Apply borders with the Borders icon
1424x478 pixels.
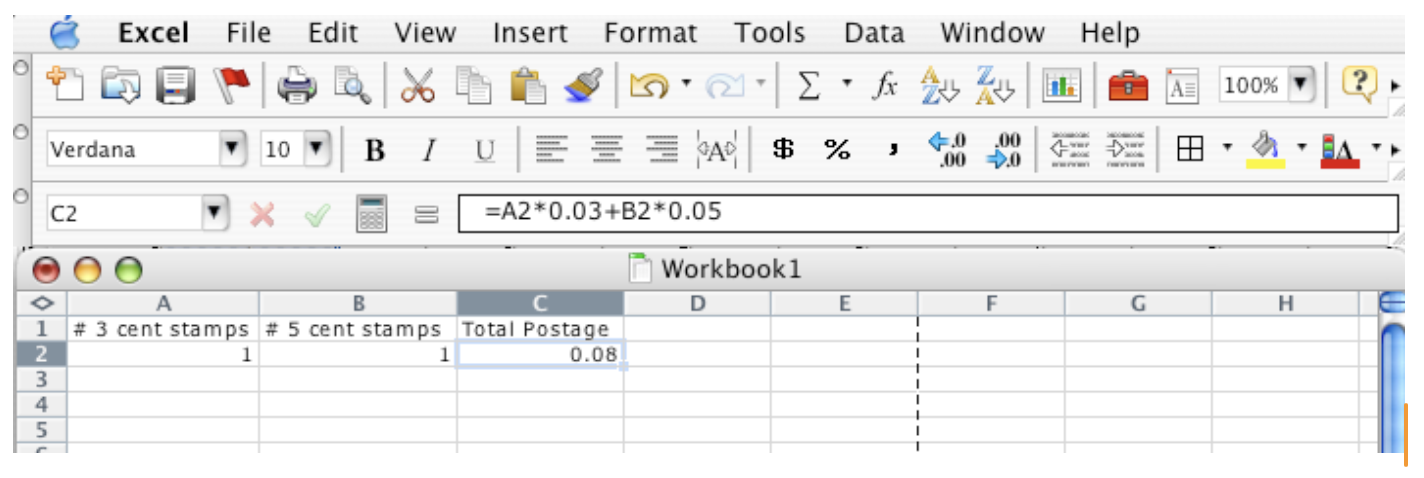[1189, 150]
